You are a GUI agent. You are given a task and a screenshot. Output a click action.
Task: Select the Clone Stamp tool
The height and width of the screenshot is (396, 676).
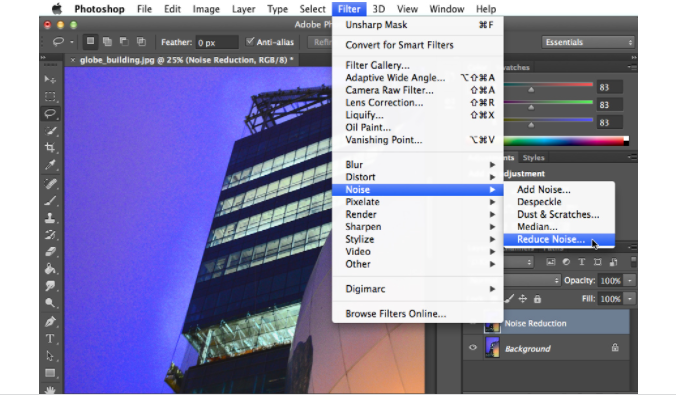click(50, 218)
